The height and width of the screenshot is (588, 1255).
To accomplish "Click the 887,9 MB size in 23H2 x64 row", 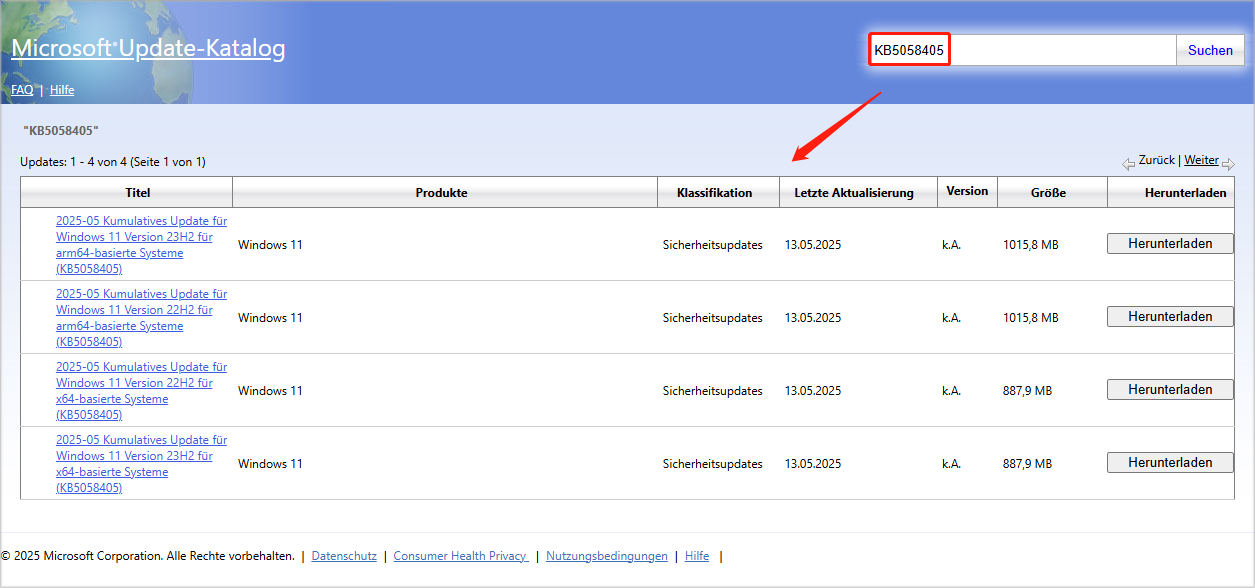I will [1027, 464].
